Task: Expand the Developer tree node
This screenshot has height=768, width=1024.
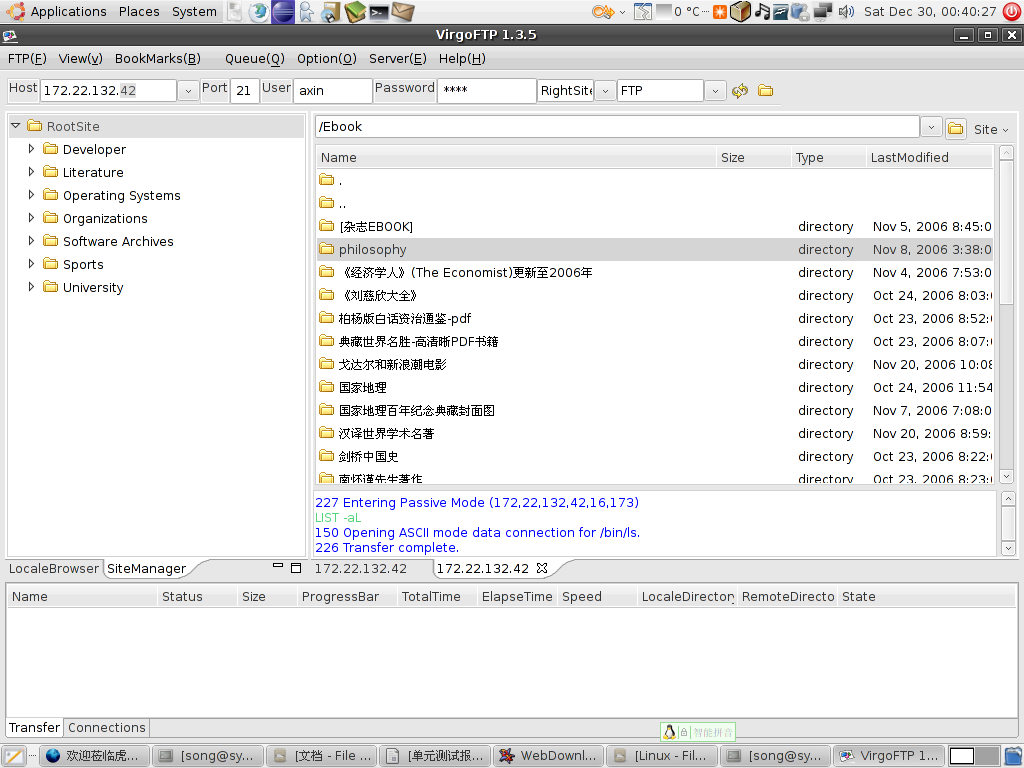Action: (x=31, y=149)
